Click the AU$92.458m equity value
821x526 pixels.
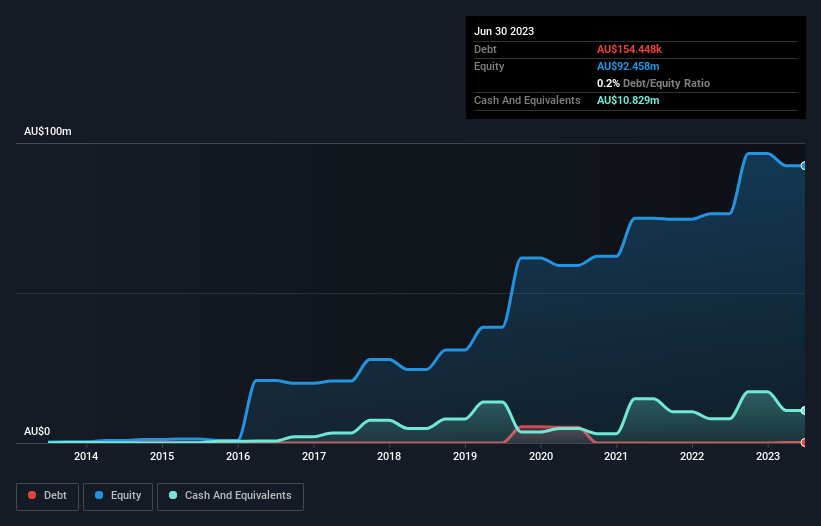click(628, 66)
